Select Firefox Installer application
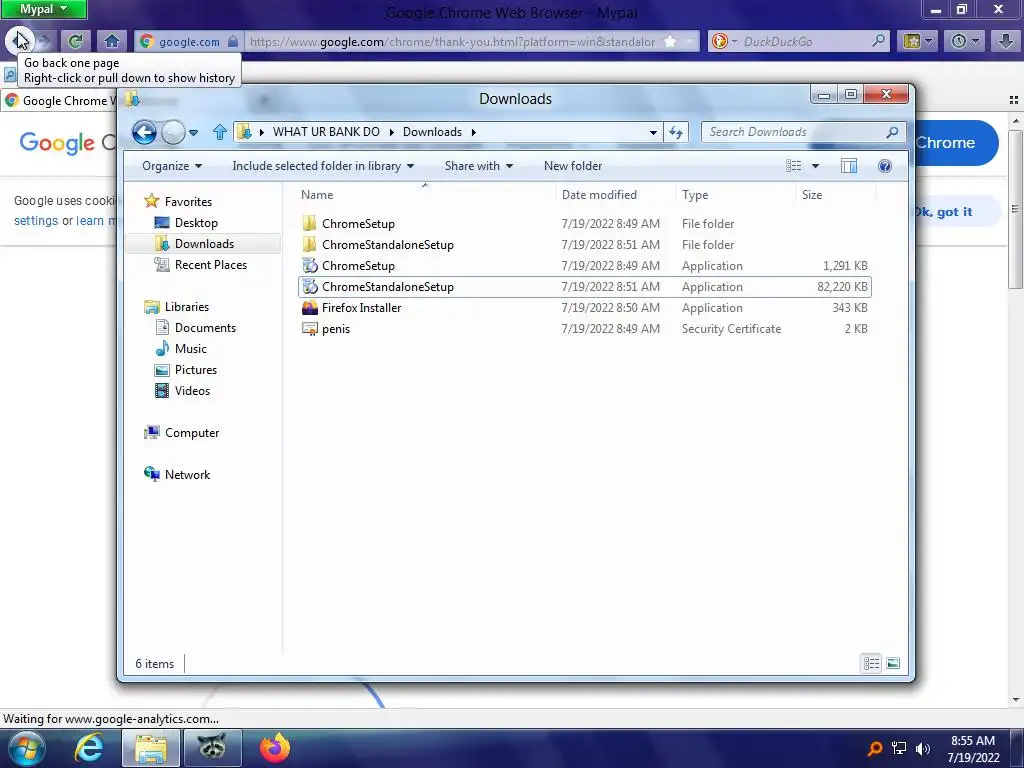 click(584, 308)
